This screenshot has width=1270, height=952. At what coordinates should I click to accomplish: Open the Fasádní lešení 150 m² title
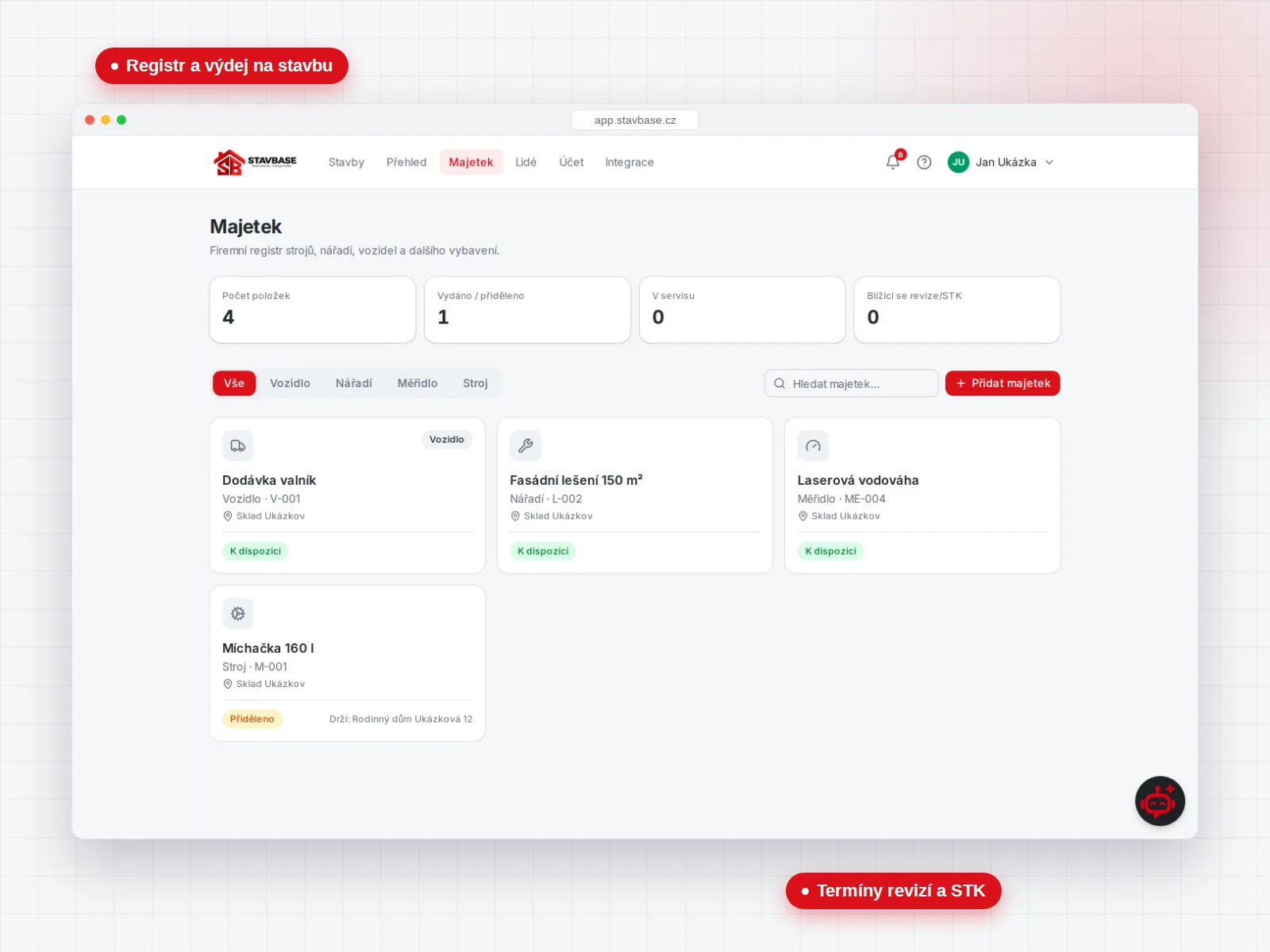pyautogui.click(x=576, y=480)
